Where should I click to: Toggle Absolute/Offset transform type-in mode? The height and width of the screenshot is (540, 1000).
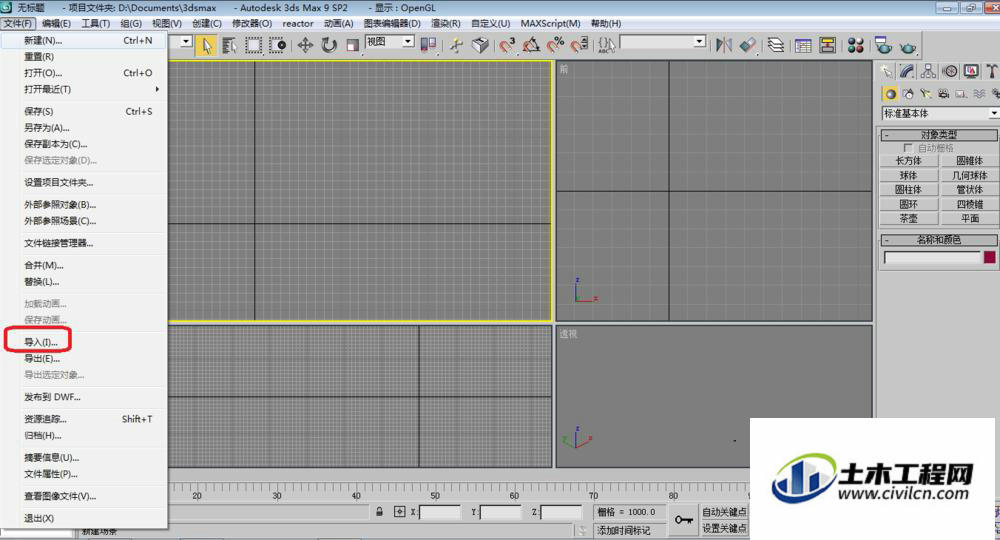pos(400,511)
